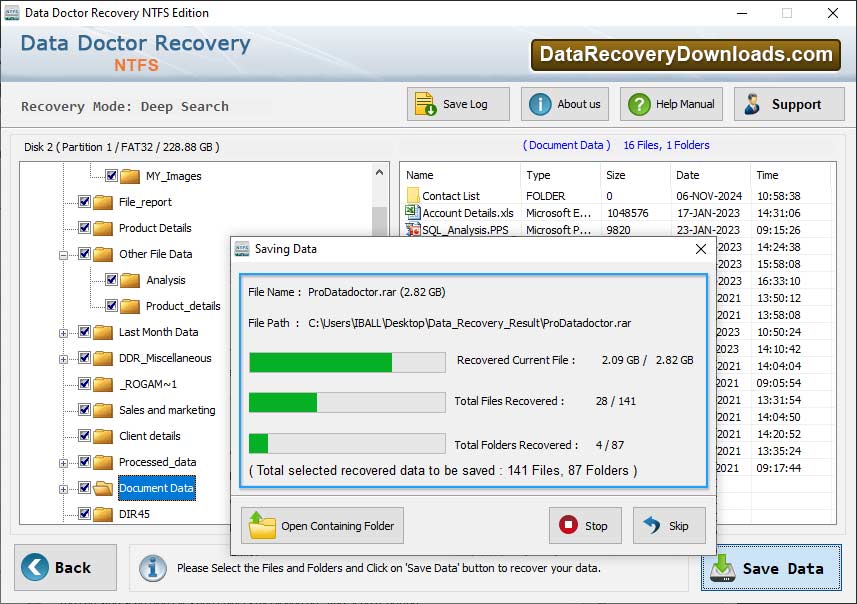Uncheck the MY_Images checkbox
Image resolution: width=857 pixels, height=604 pixels.
tap(111, 175)
